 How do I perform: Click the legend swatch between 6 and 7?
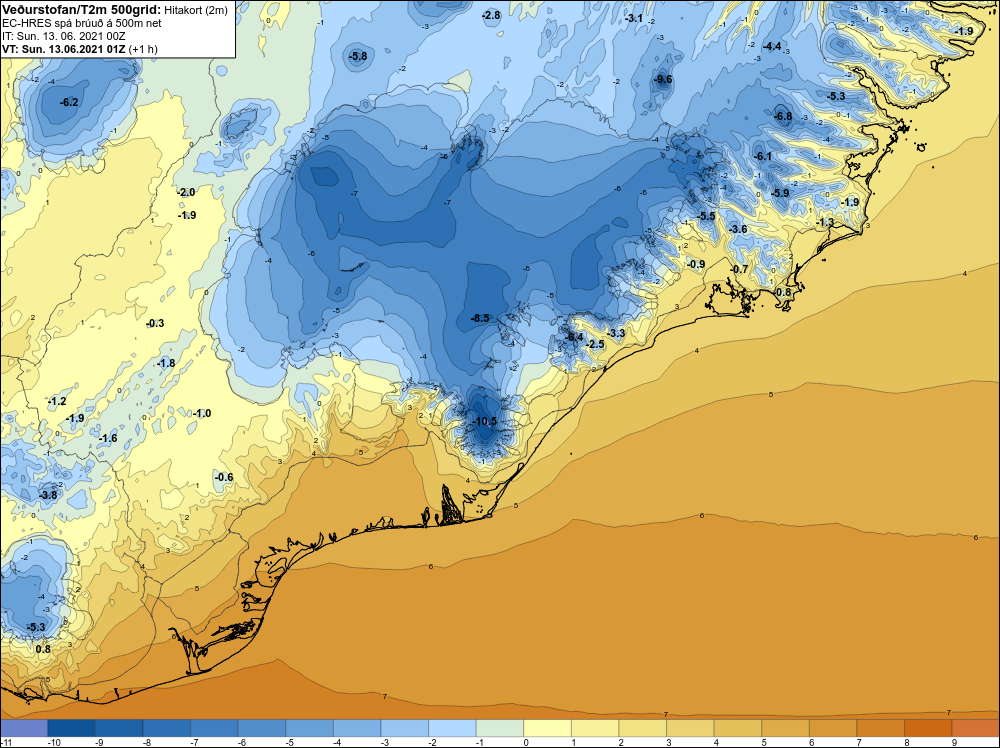833,728
